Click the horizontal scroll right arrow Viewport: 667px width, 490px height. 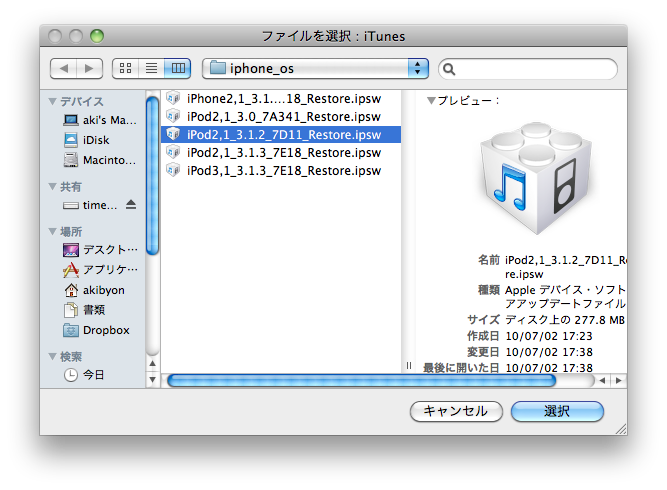(x=619, y=381)
